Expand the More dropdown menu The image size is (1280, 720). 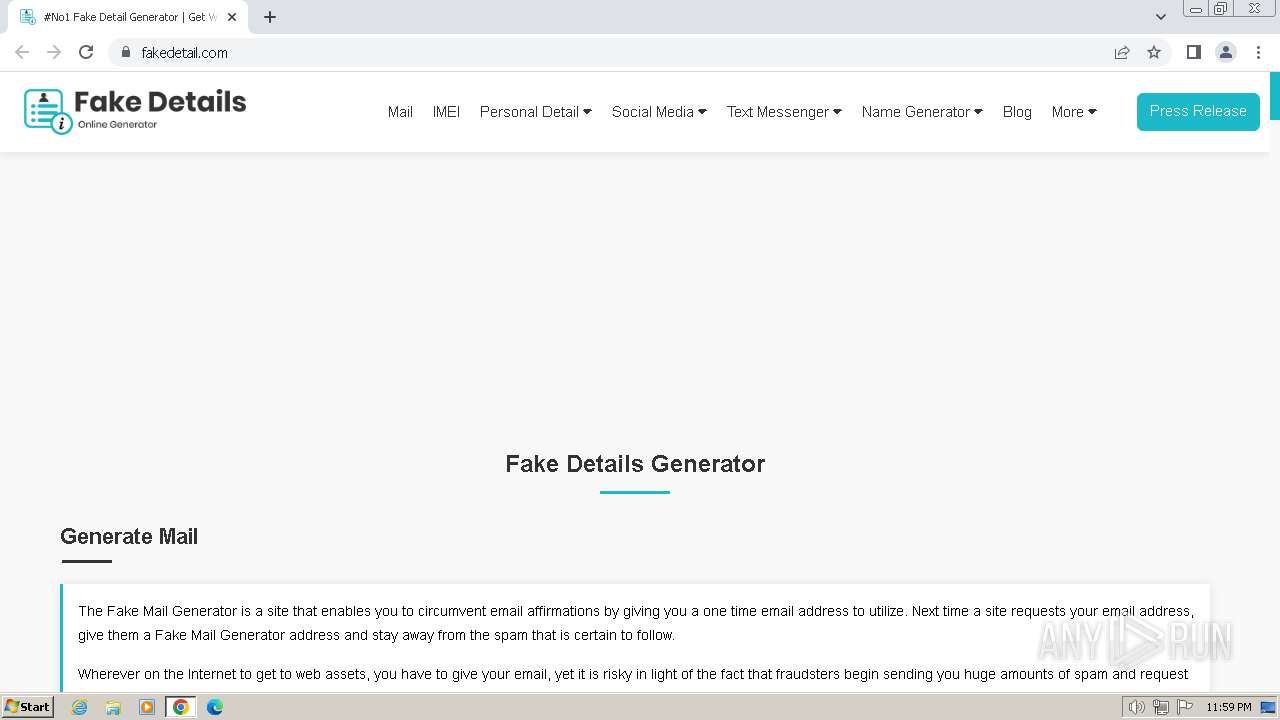(x=1074, y=112)
